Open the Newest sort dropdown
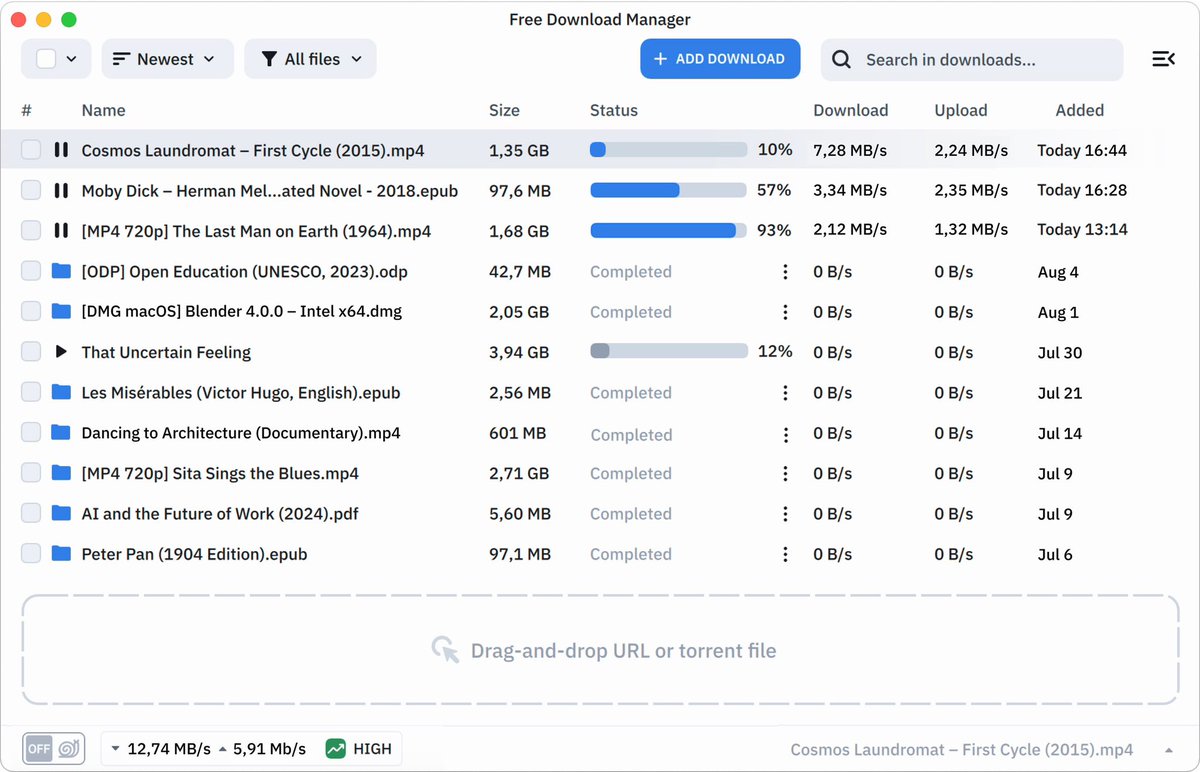The height and width of the screenshot is (772, 1200). pos(167,59)
